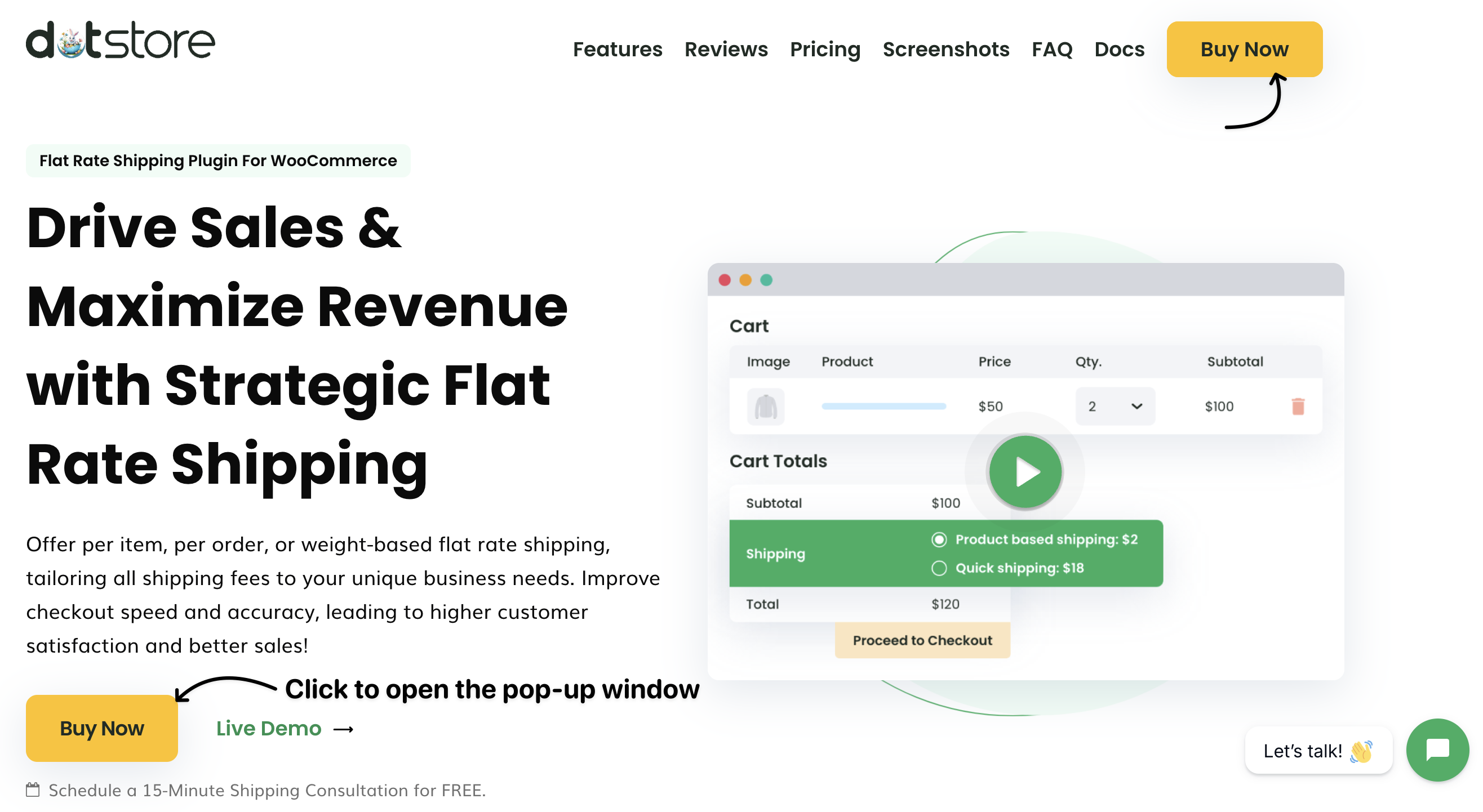Play the cart demo video
The width and height of the screenshot is (1483, 812).
pos(1025,472)
